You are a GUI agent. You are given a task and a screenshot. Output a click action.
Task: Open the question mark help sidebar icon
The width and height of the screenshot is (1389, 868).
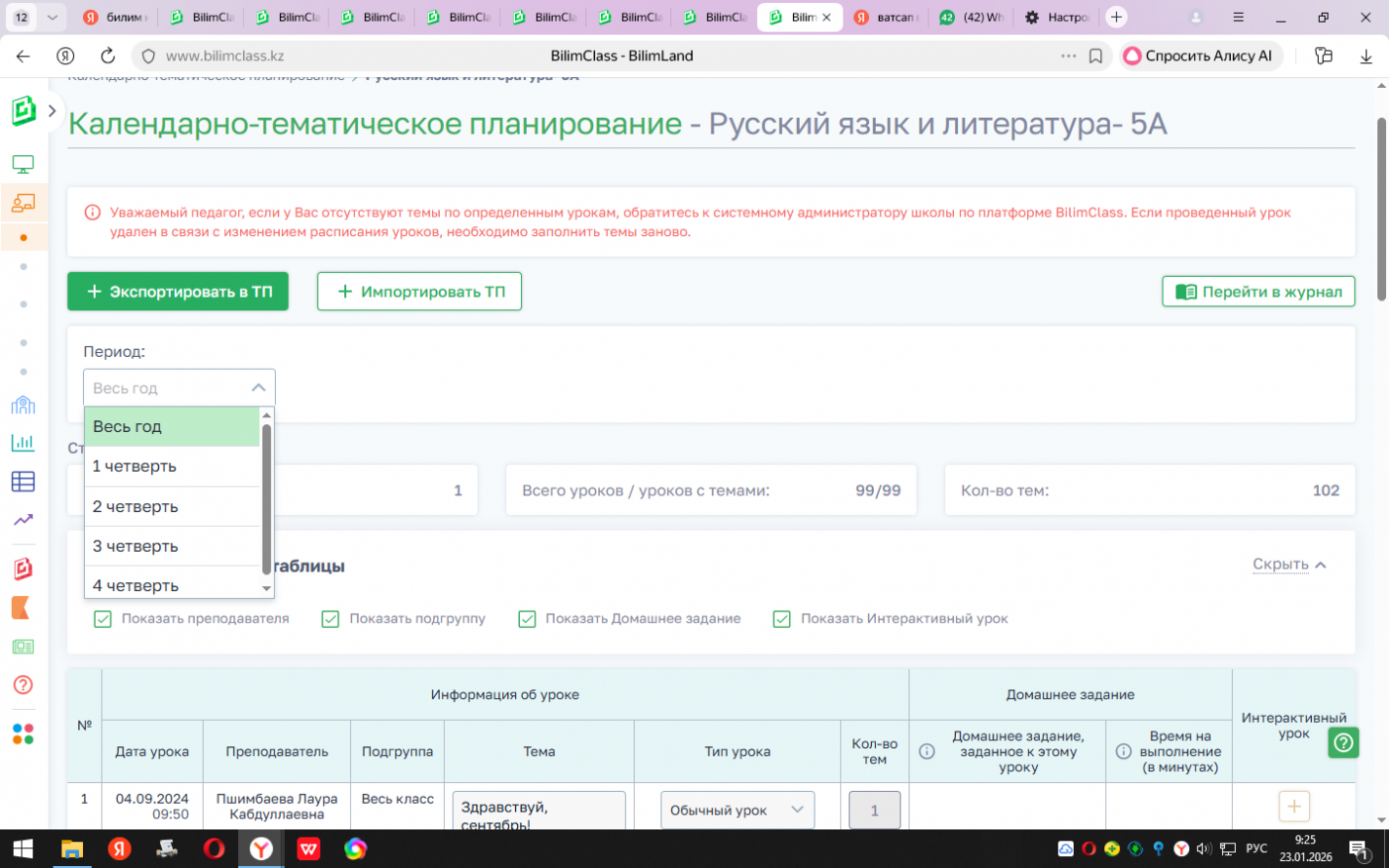[x=22, y=685]
